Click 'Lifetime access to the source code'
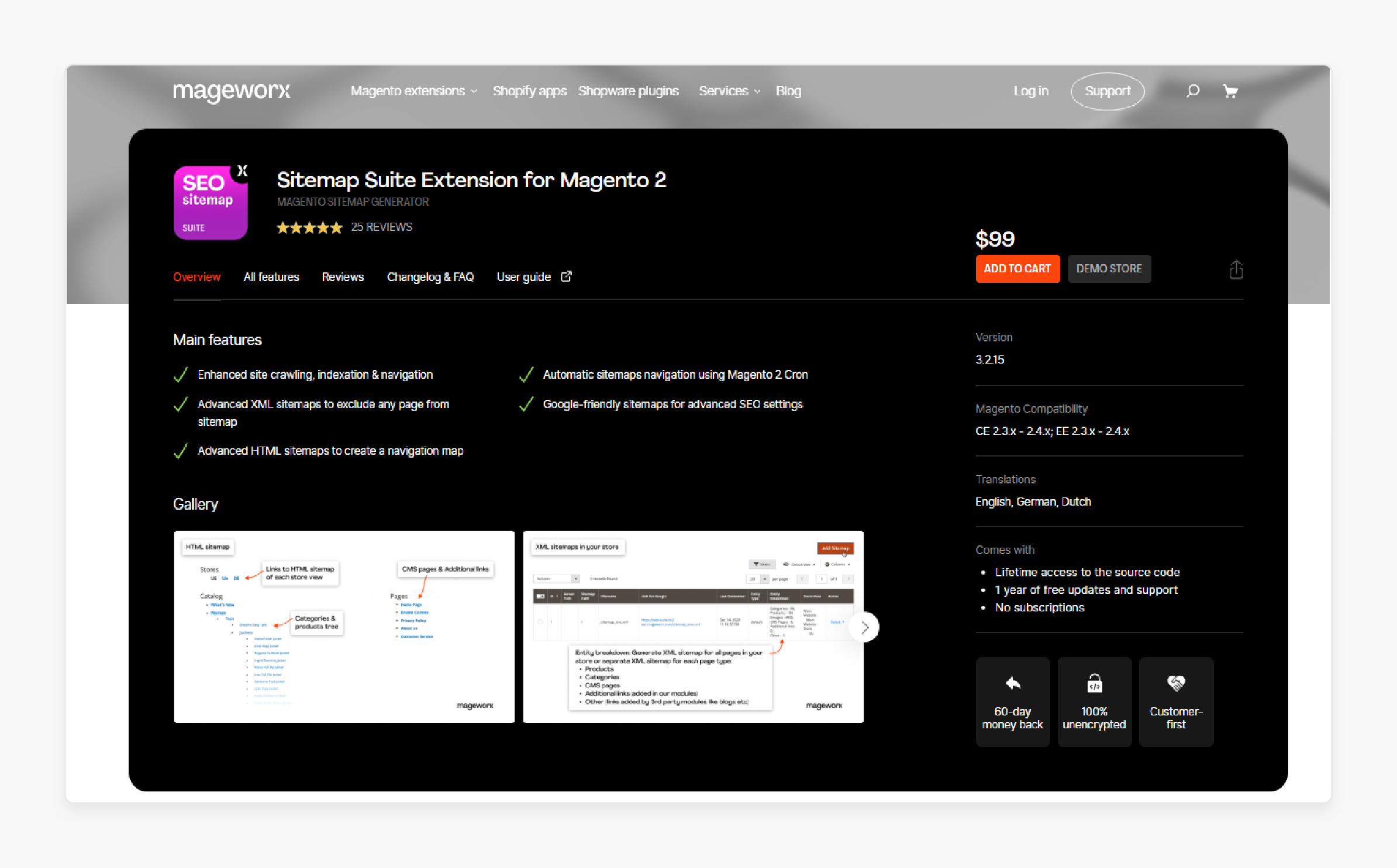Screen dimensions: 1397x868 point(1088,572)
